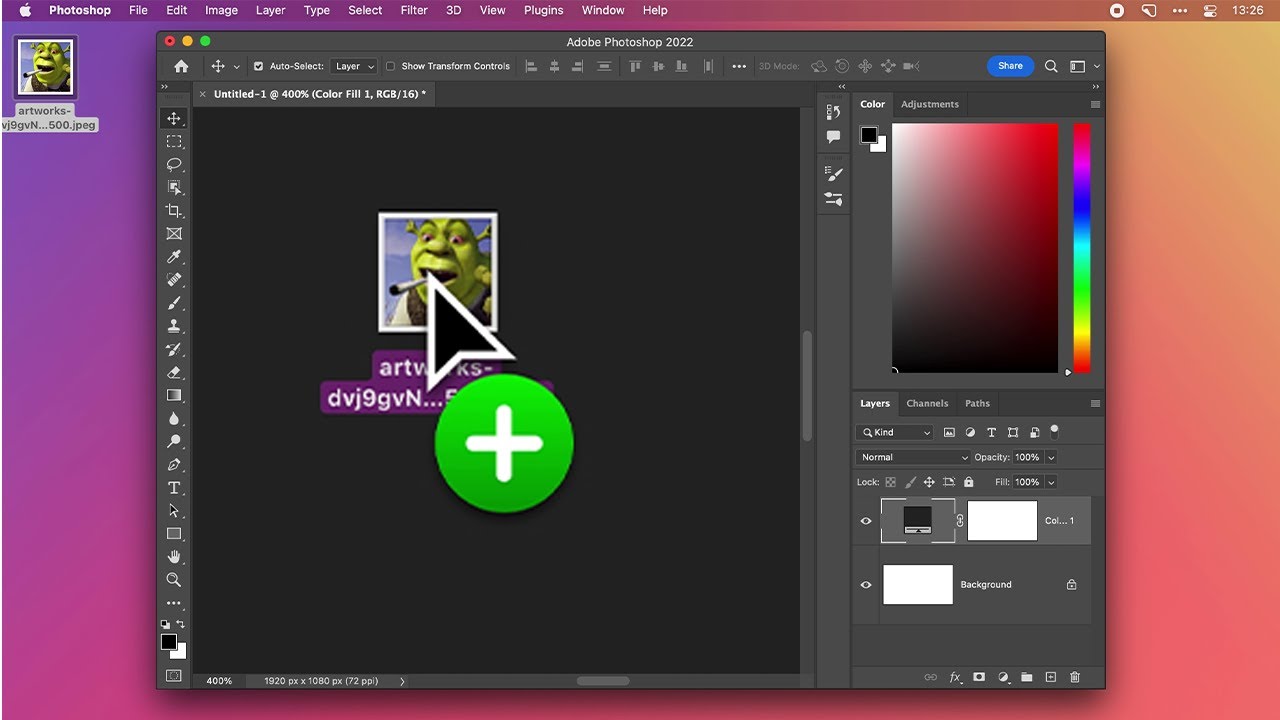The height and width of the screenshot is (720, 1280).
Task: Select the Eyedropper tool
Action: pyautogui.click(x=174, y=257)
